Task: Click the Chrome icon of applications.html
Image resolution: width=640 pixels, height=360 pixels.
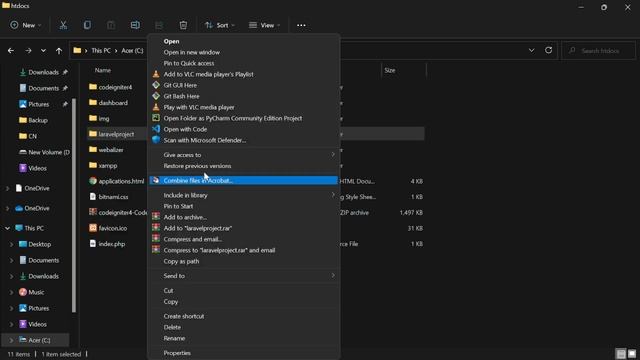Action: [93, 181]
